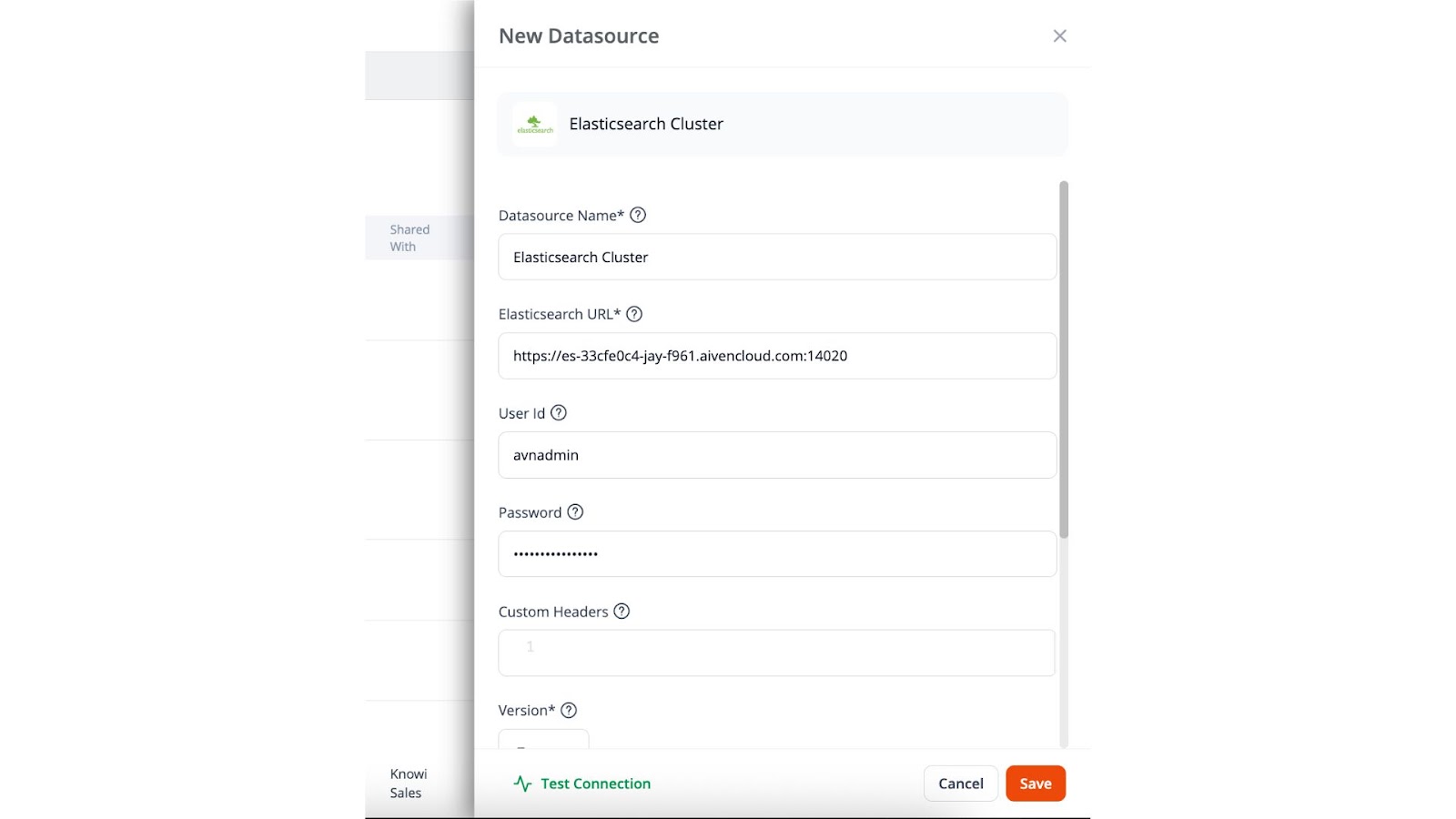1456x819 pixels.
Task: Click the New Datasource heading
Action: 579,35
